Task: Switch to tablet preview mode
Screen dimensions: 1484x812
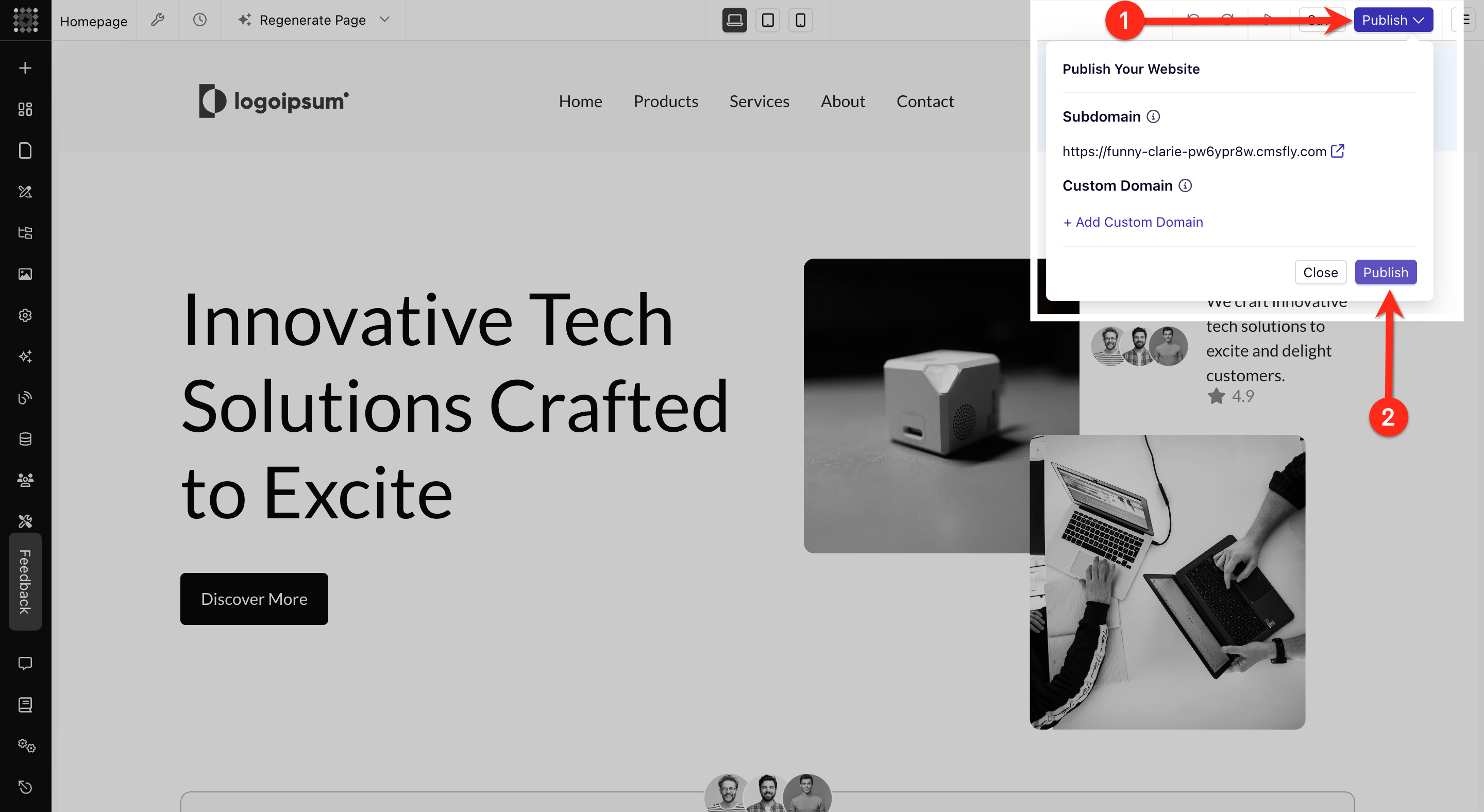Action: [767, 20]
